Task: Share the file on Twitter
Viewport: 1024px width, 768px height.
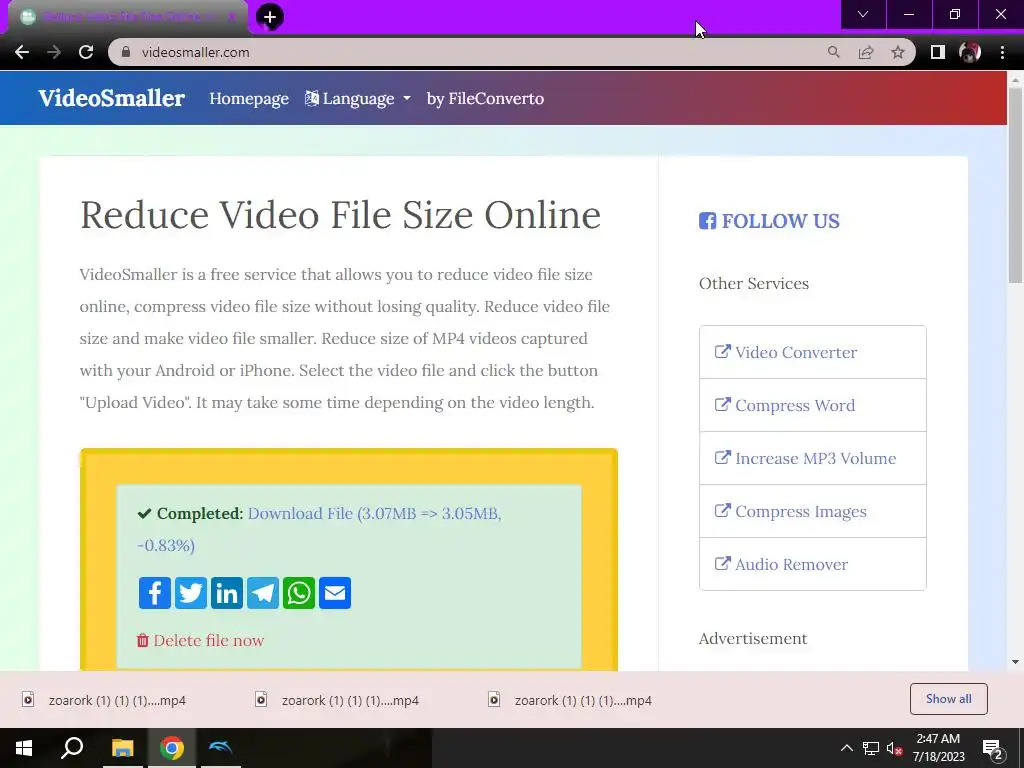Action: pos(191,593)
